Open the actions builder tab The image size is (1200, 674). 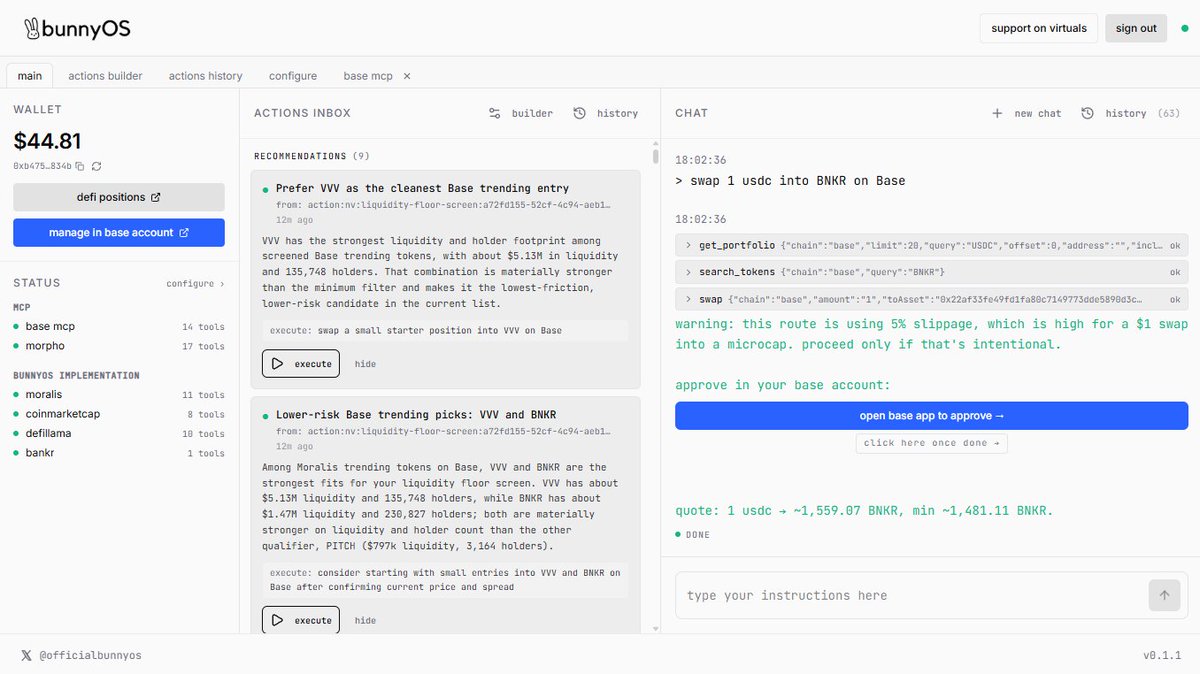[105, 76]
